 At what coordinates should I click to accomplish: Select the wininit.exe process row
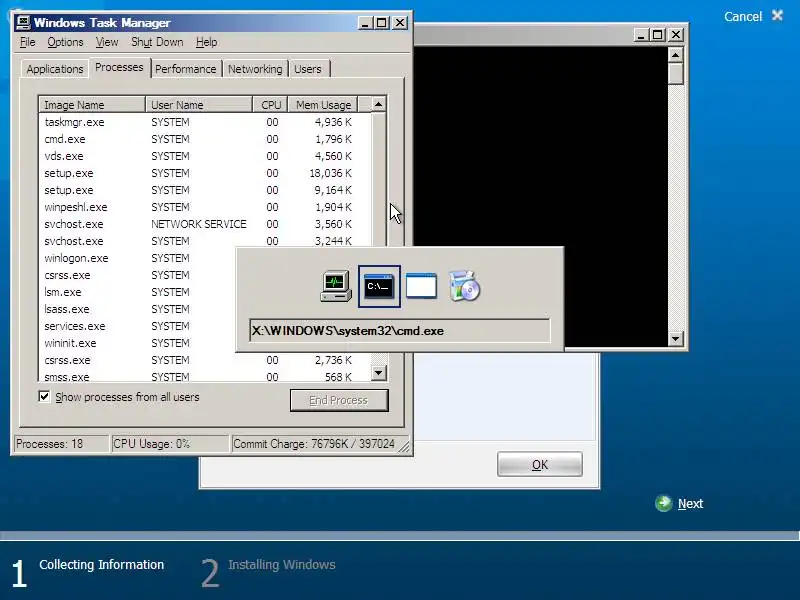tap(137, 343)
